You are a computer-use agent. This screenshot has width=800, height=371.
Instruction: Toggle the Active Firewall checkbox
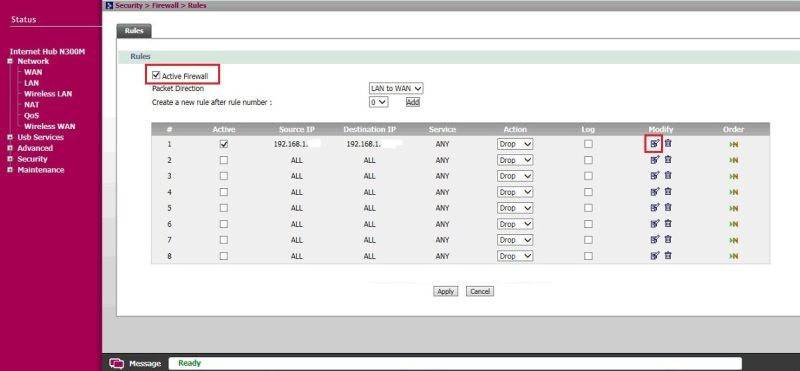(156, 75)
